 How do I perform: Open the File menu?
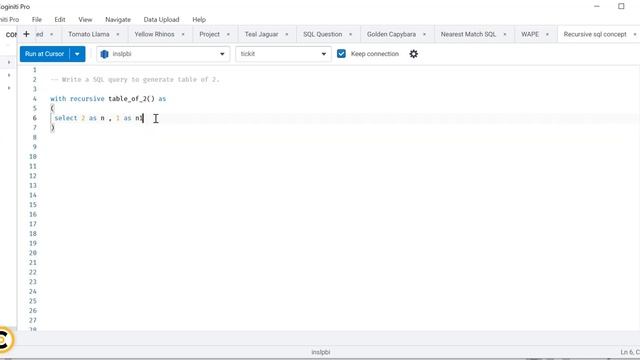click(37, 20)
